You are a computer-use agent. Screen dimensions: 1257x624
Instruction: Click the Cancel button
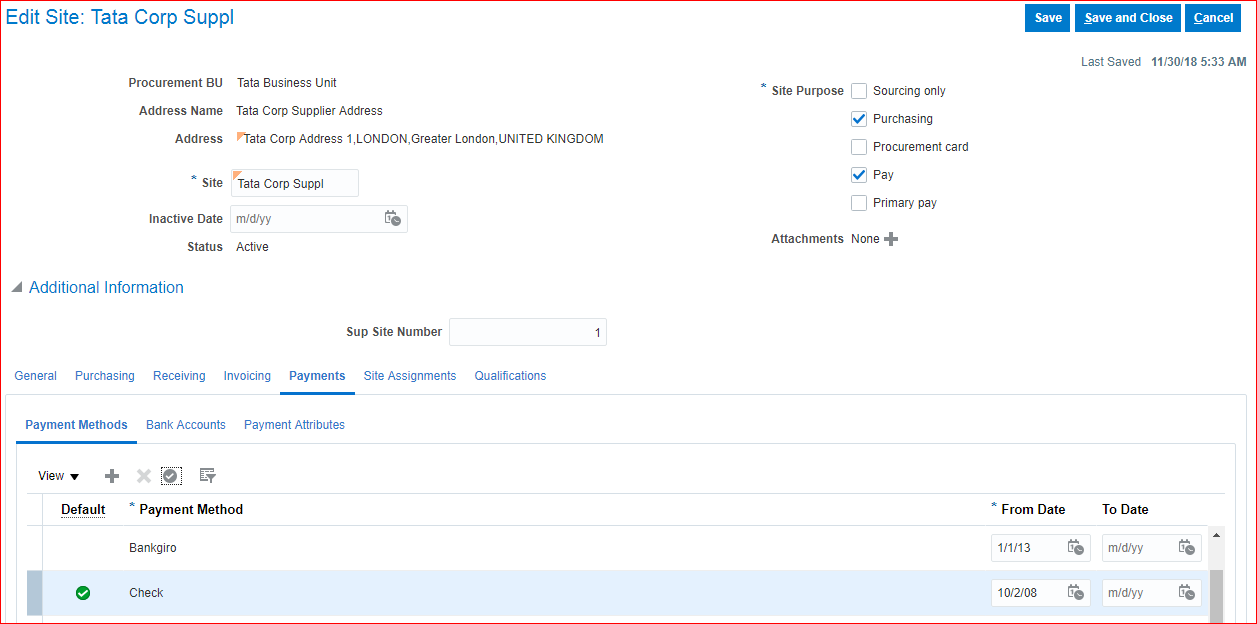[1213, 18]
